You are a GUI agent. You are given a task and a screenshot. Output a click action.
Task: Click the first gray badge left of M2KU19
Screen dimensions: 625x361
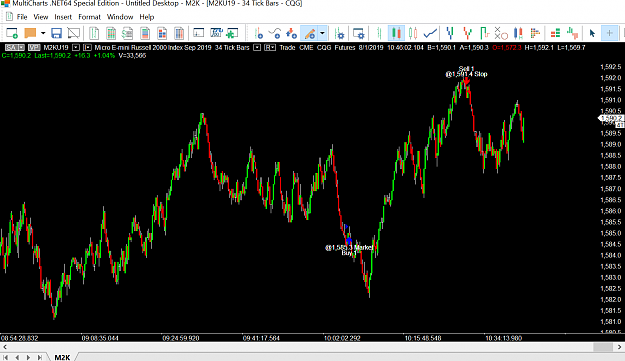pos(15,47)
